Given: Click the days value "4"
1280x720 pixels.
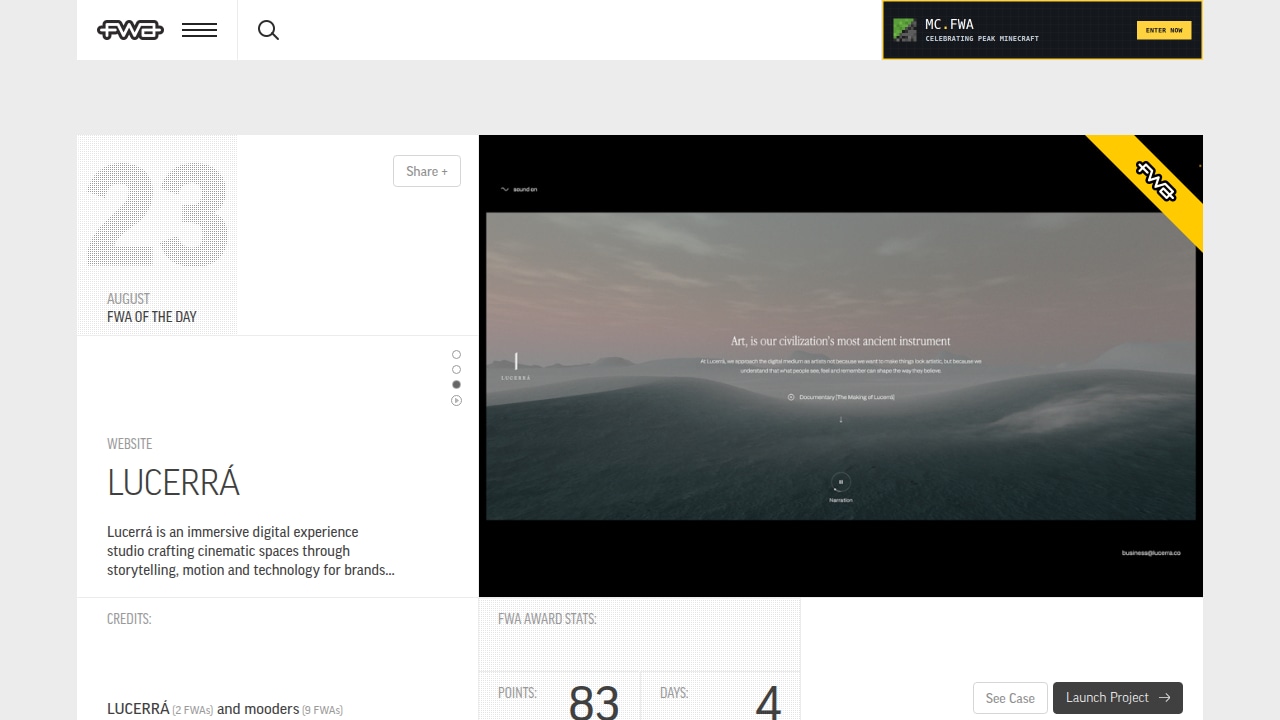Looking at the screenshot, I should [x=768, y=702].
